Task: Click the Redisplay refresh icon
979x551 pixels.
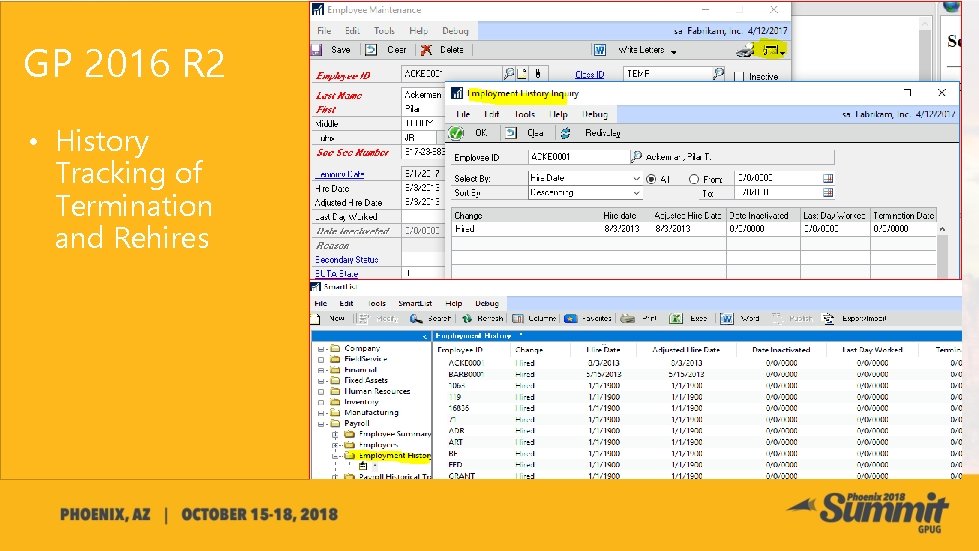Action: (566, 133)
